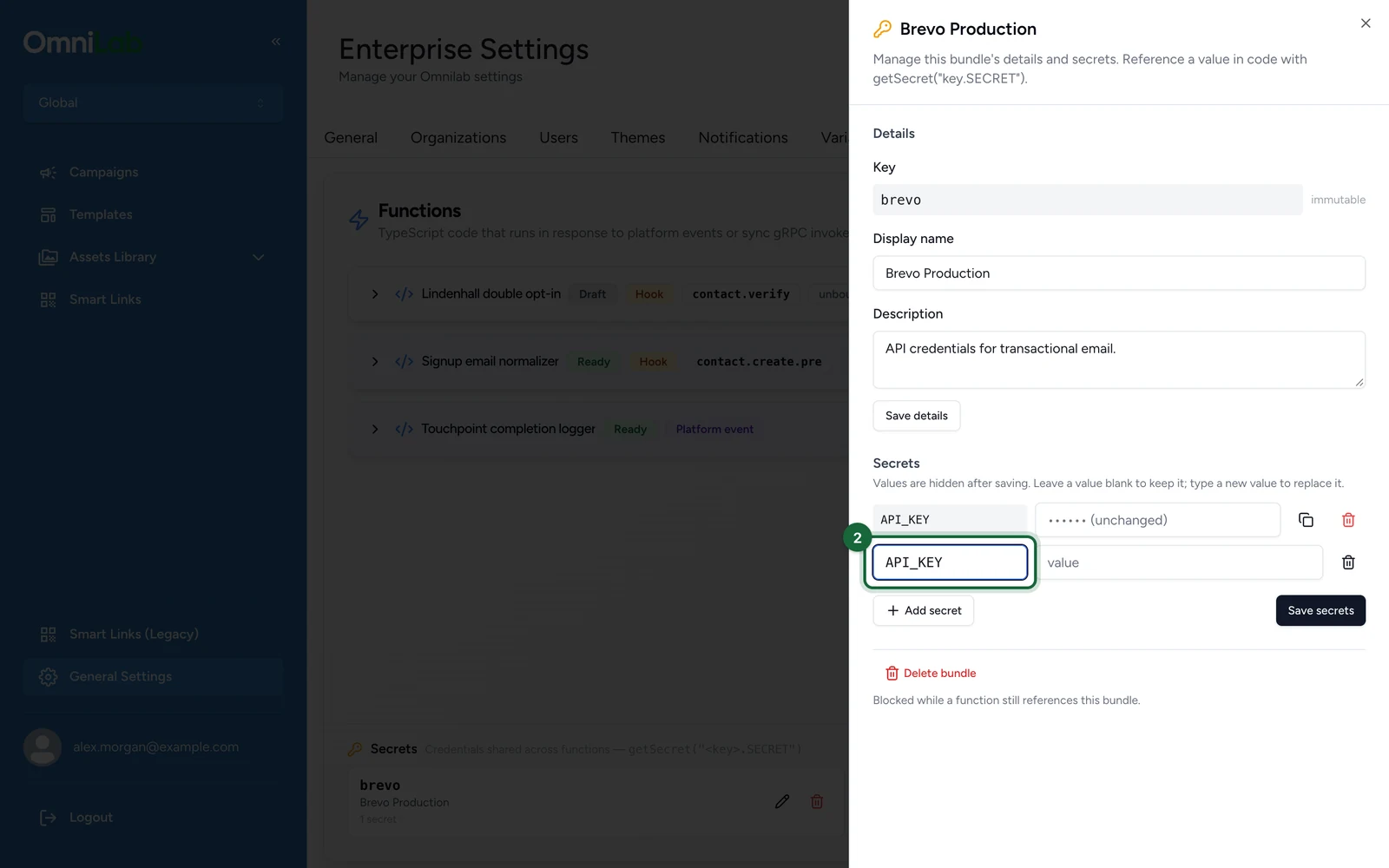Click Save details button
Viewport: 1389px width, 868px height.
click(916, 416)
